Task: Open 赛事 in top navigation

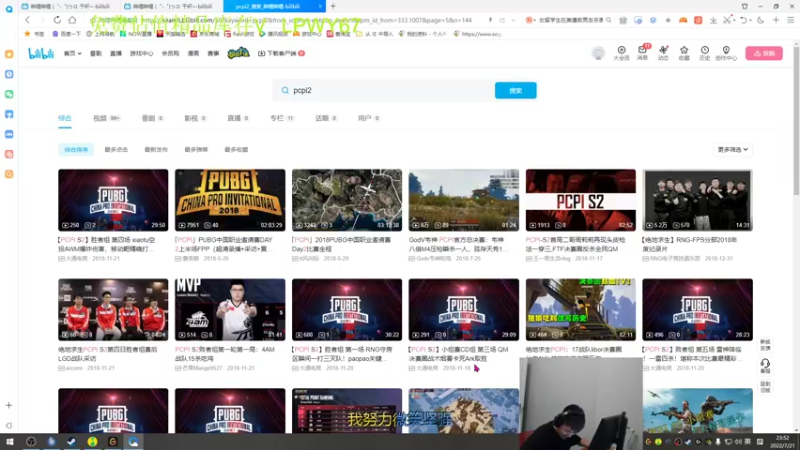Action: tap(213, 53)
